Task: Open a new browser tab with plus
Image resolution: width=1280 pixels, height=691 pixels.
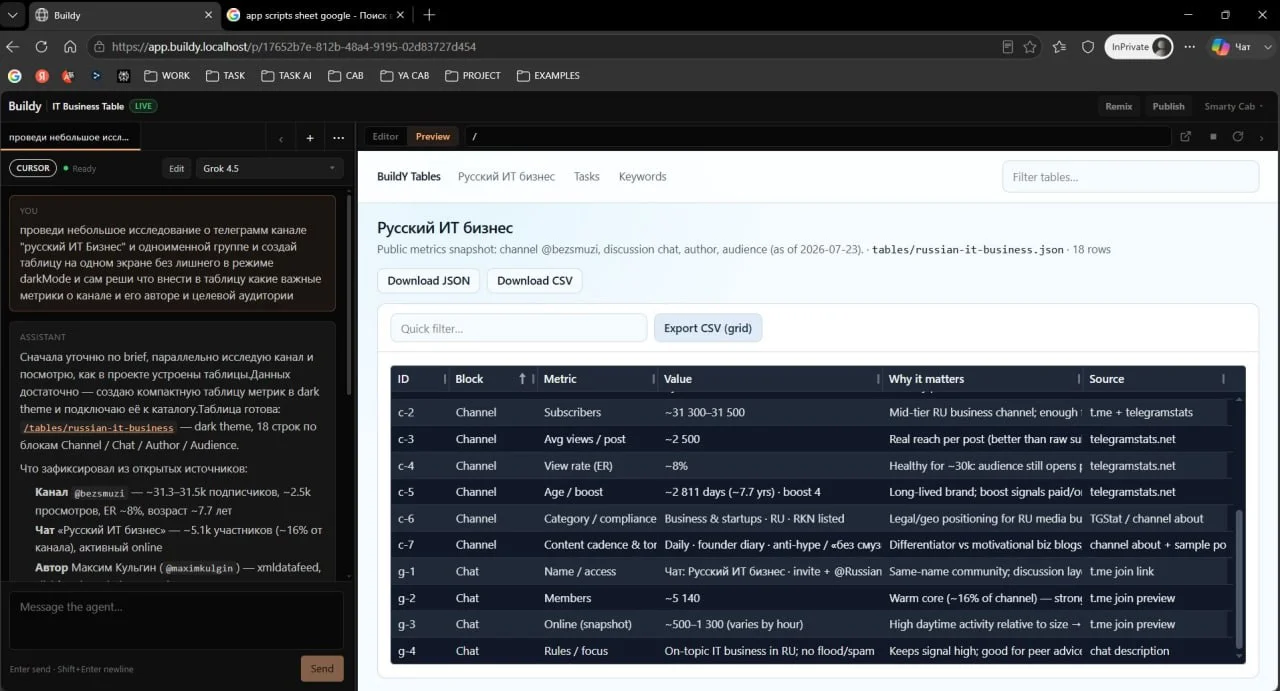Action: click(429, 15)
